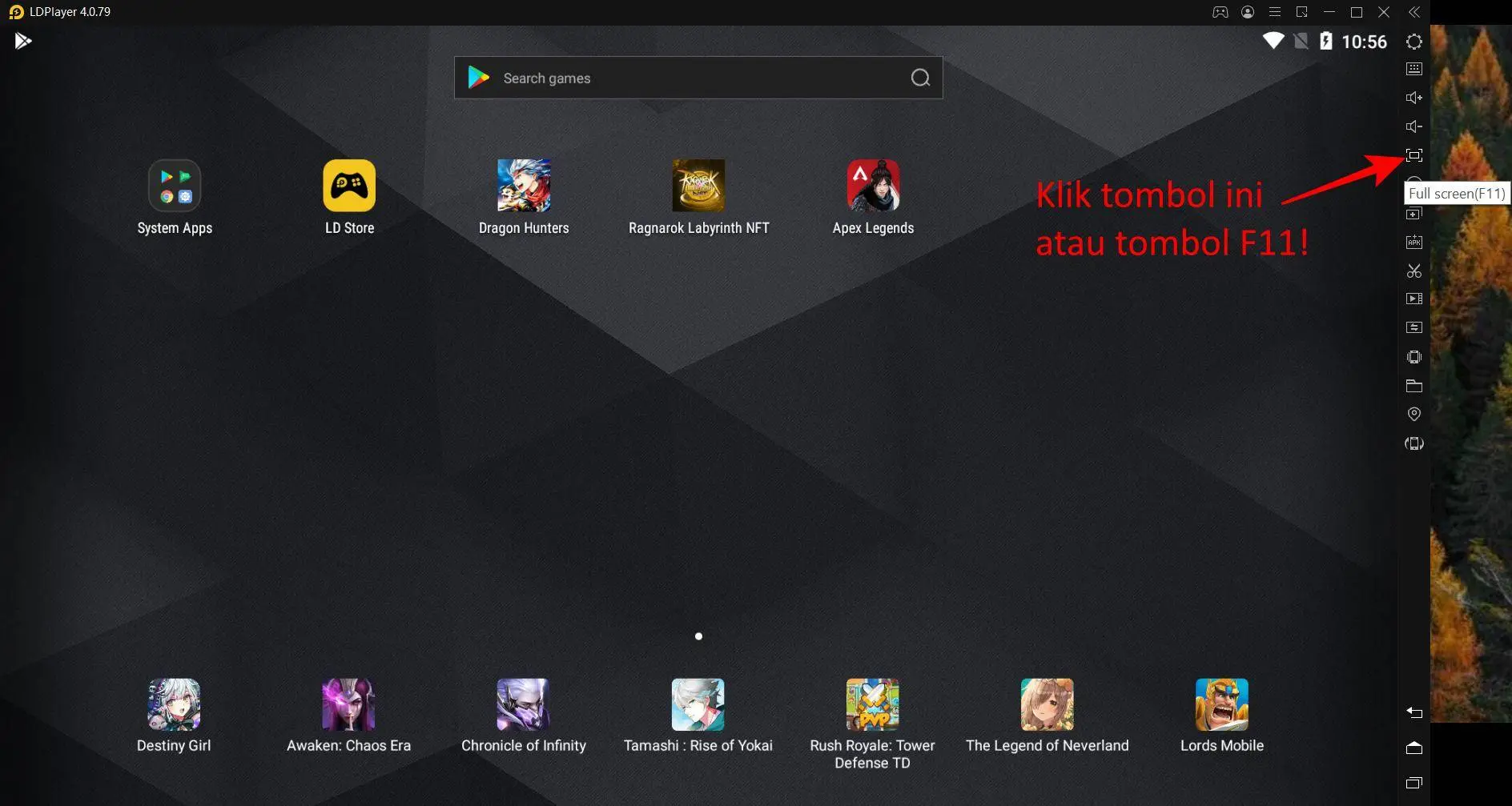Click the home page indicator dot
1512x806 pixels.
click(x=698, y=636)
